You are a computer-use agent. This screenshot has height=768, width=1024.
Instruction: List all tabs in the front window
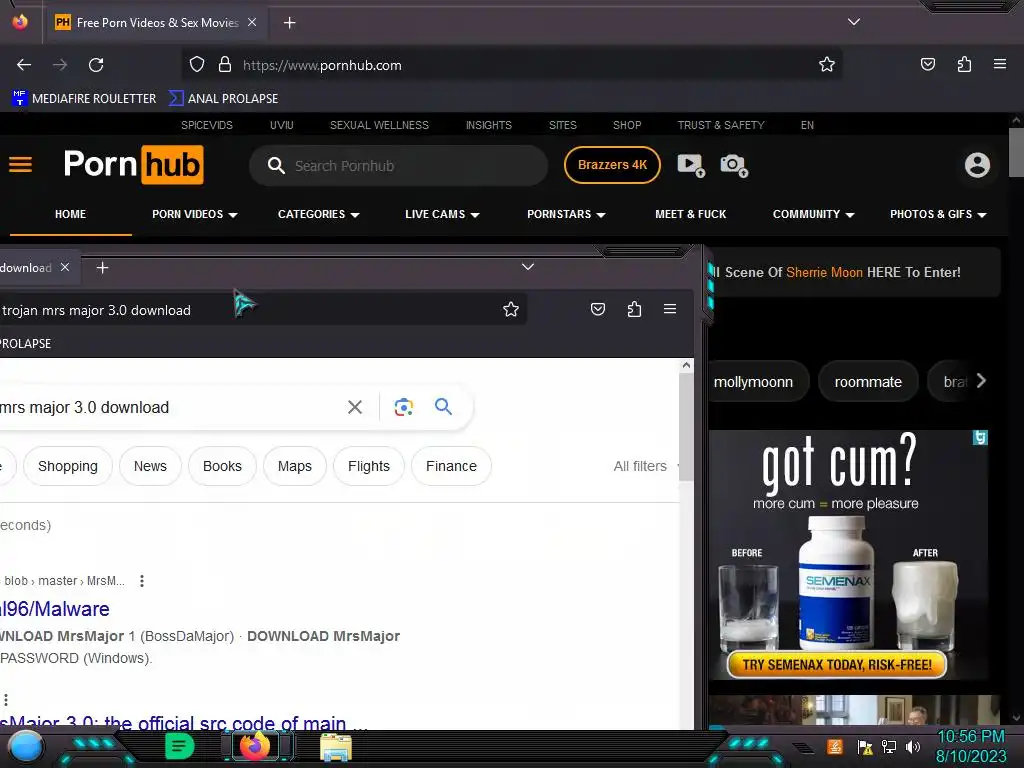(528, 266)
